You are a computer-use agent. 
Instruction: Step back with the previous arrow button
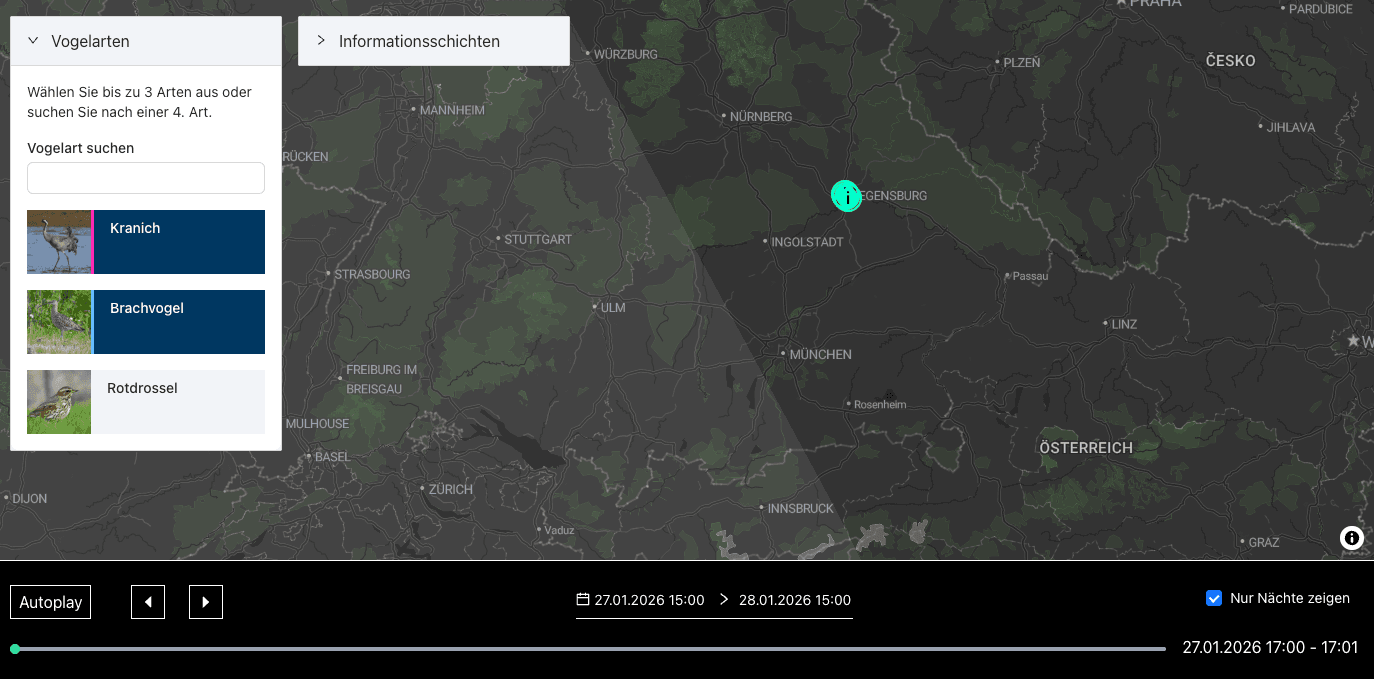click(x=148, y=602)
